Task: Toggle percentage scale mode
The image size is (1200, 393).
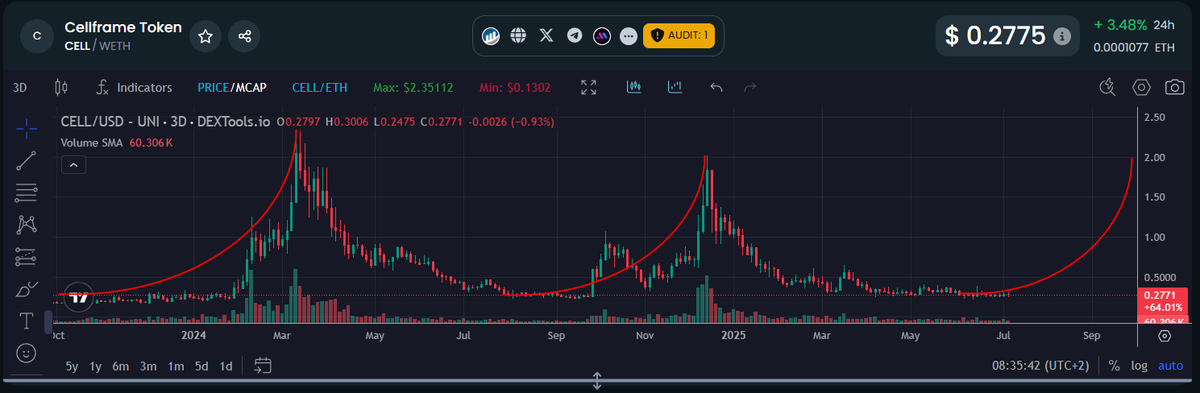Action: (1114, 366)
